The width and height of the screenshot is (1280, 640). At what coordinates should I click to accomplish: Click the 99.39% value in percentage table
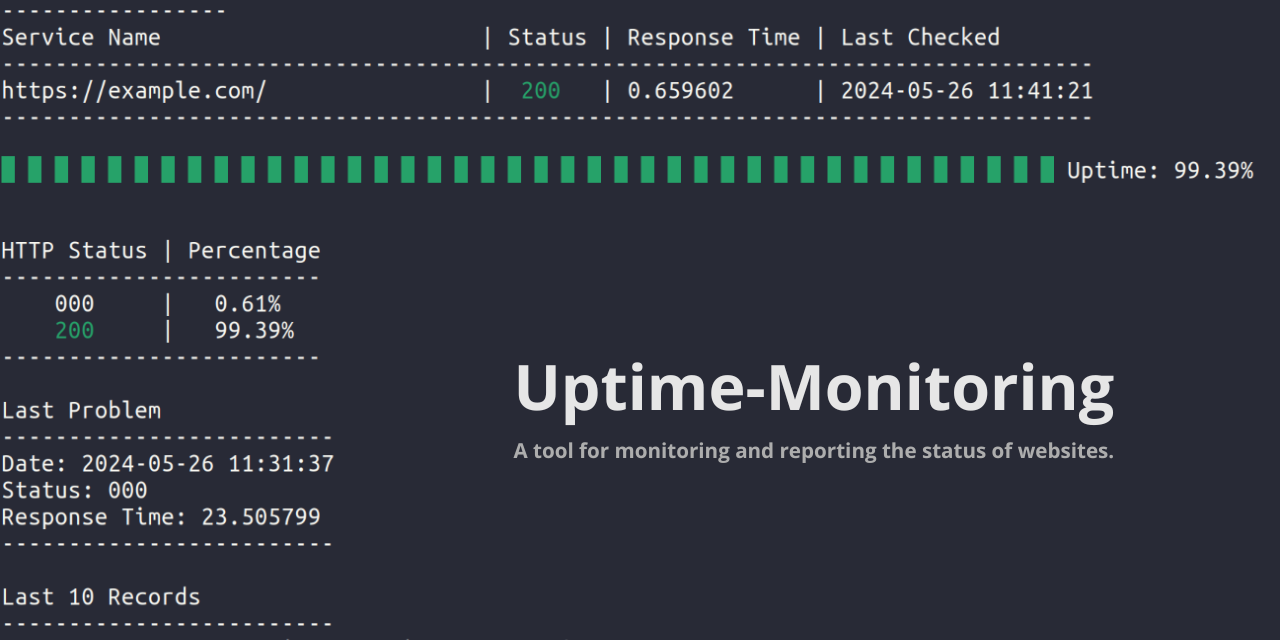[x=254, y=331]
